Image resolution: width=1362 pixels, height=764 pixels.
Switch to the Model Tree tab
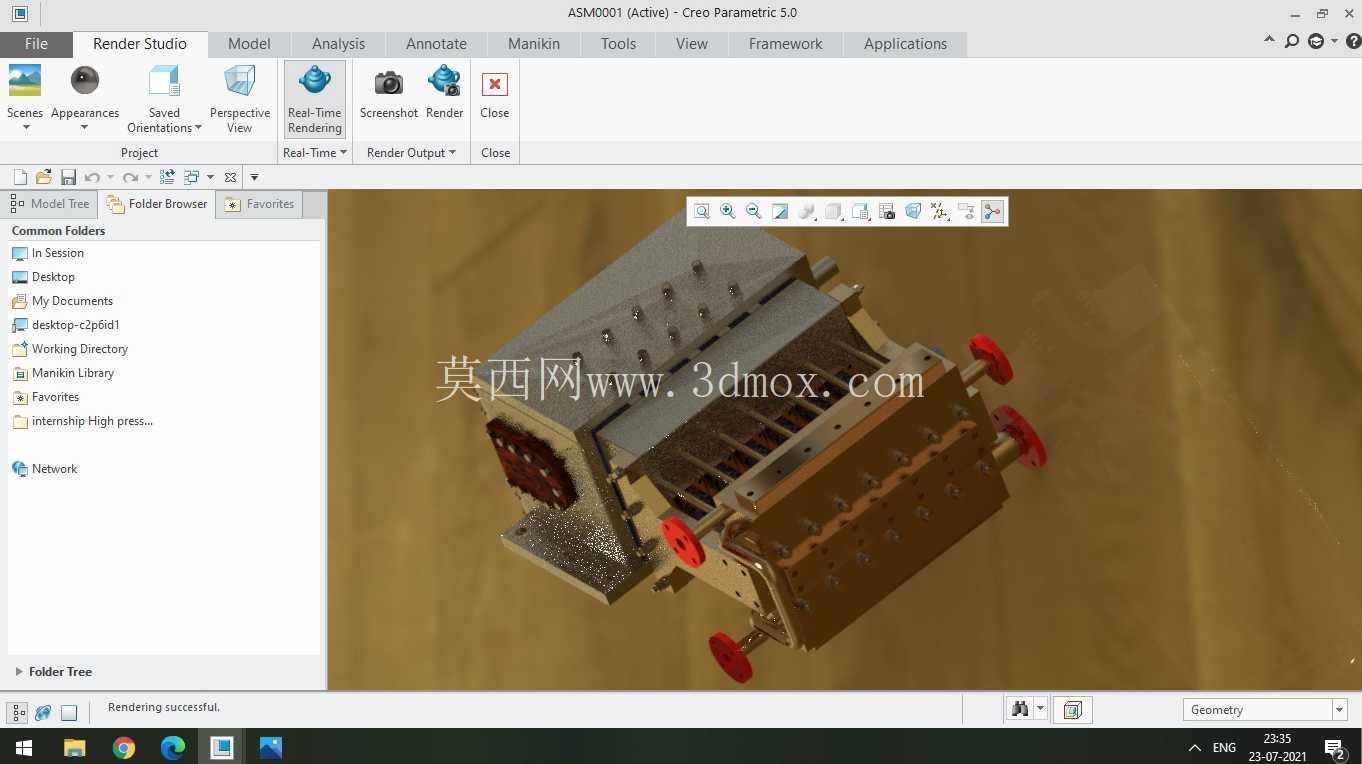click(x=50, y=204)
